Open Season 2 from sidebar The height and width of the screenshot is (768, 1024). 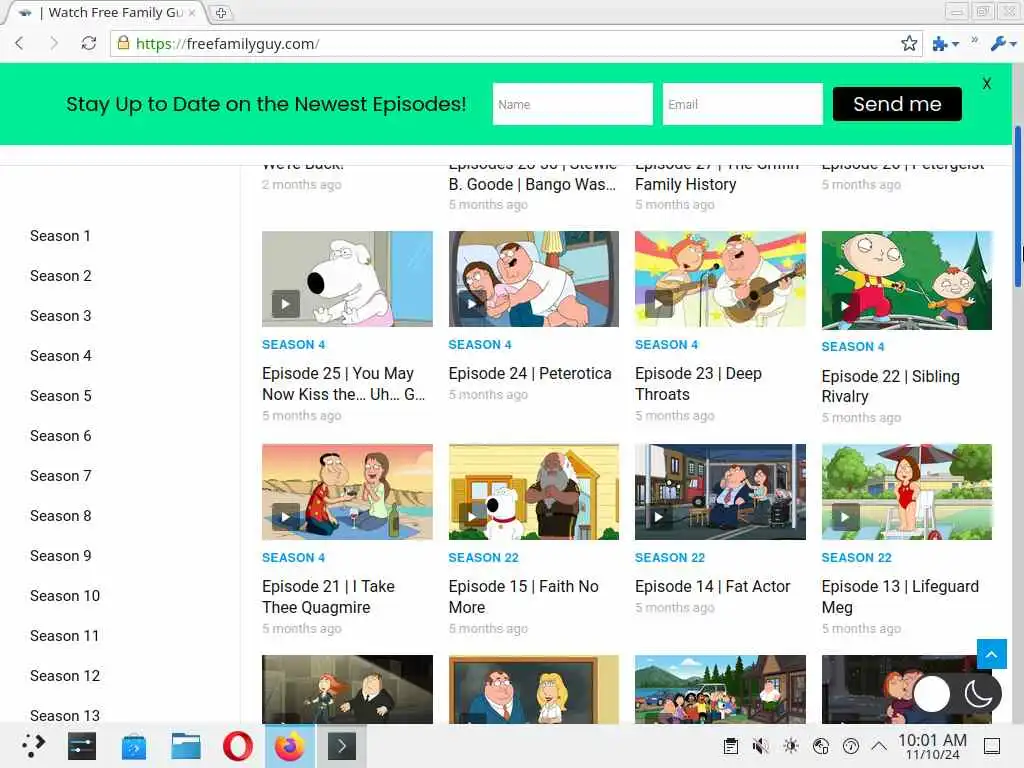pyautogui.click(x=61, y=276)
